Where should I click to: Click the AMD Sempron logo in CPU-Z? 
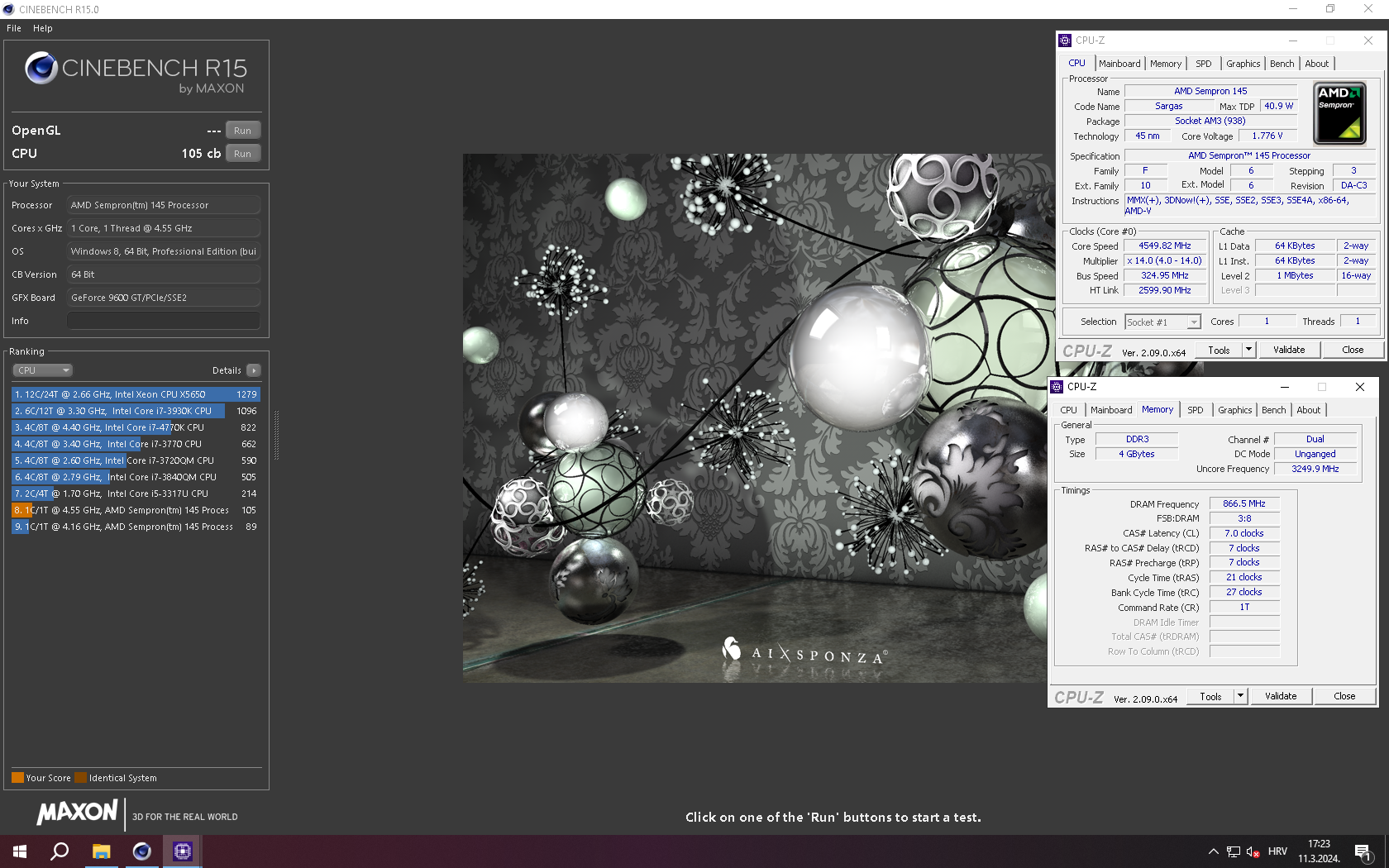click(x=1339, y=113)
